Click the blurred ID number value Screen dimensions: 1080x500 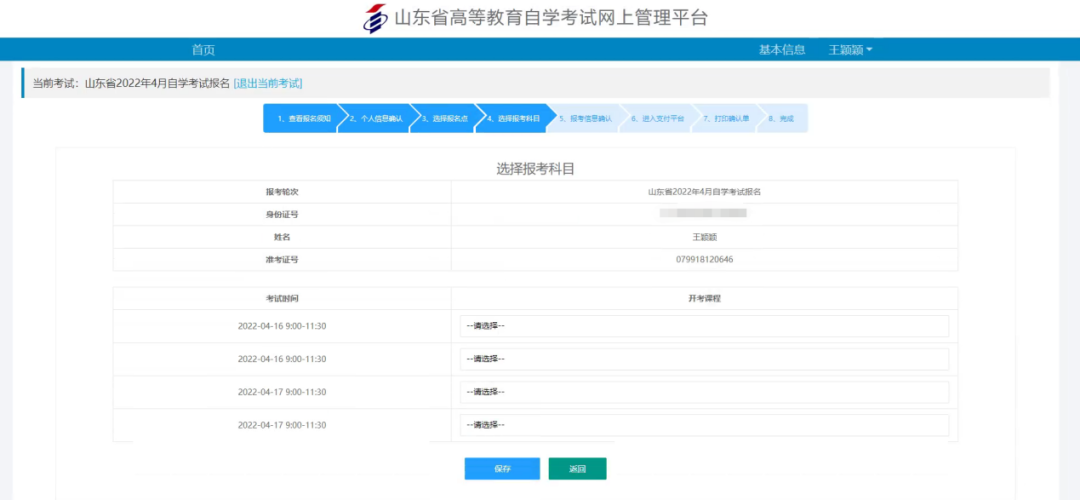[x=703, y=213]
